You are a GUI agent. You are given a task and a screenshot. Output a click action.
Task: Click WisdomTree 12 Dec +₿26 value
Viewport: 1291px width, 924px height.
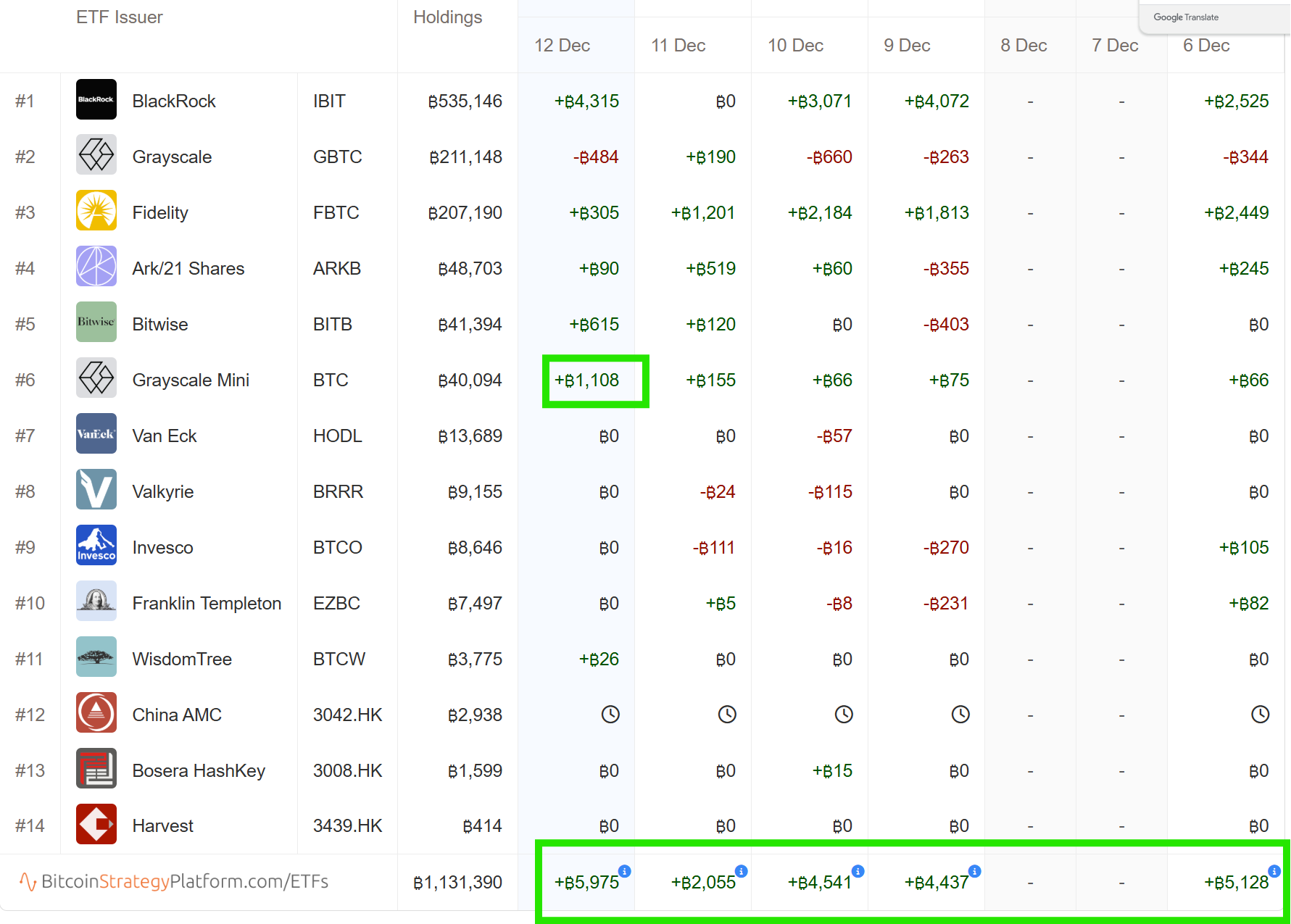(x=599, y=659)
